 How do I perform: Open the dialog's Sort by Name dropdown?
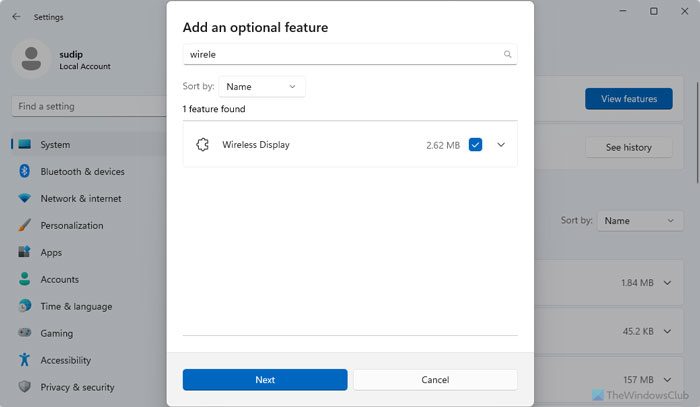(262, 87)
